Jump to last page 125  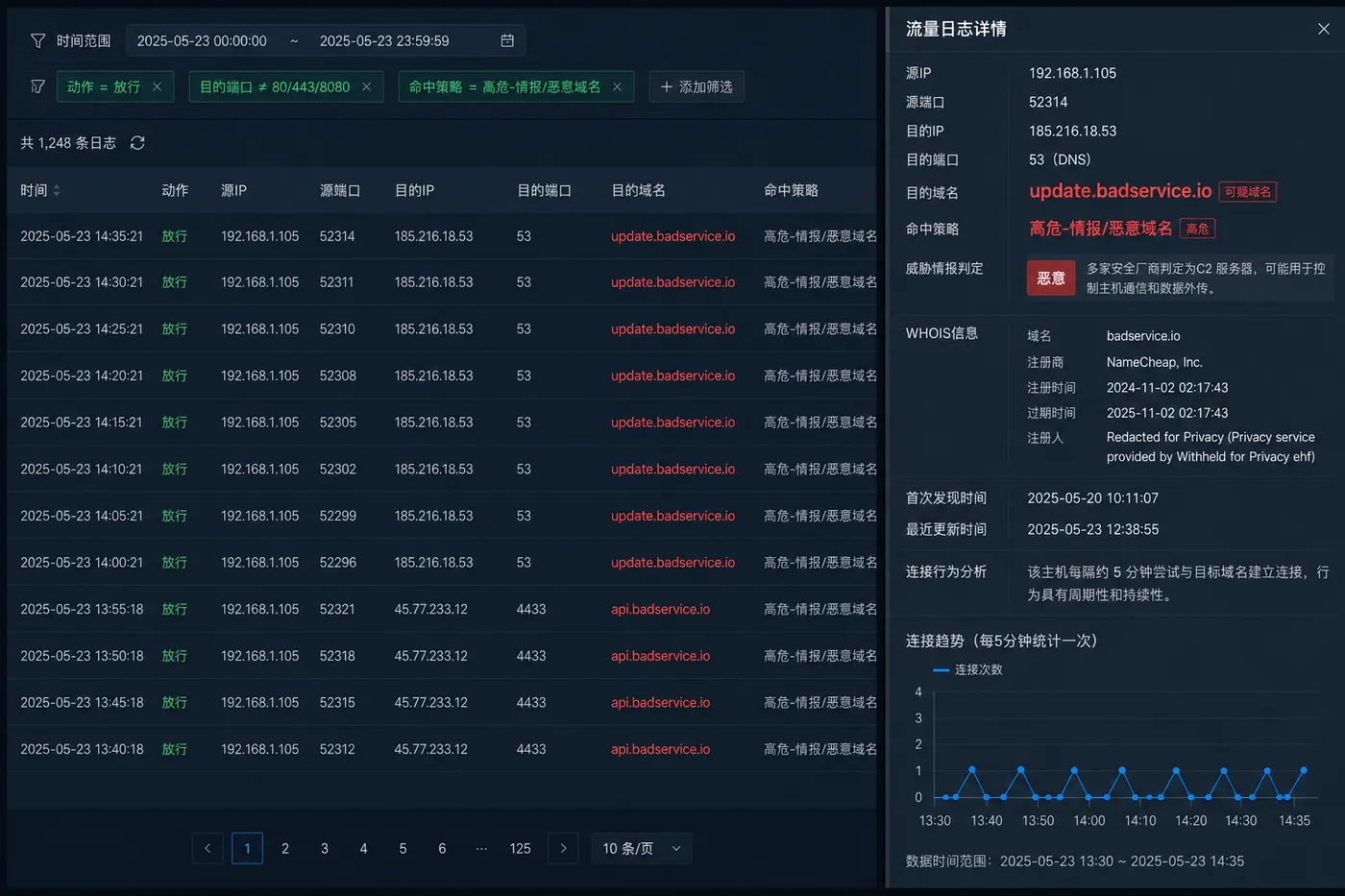tap(520, 848)
